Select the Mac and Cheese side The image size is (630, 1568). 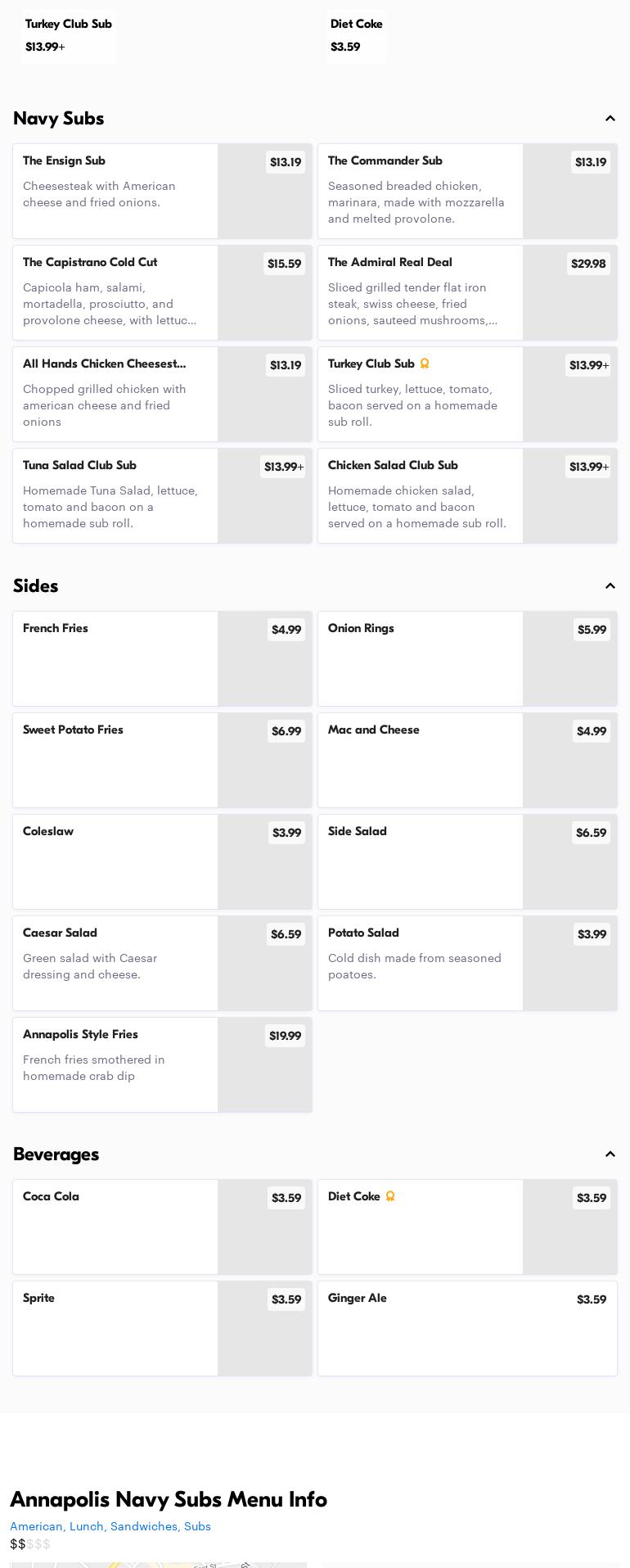coord(467,760)
